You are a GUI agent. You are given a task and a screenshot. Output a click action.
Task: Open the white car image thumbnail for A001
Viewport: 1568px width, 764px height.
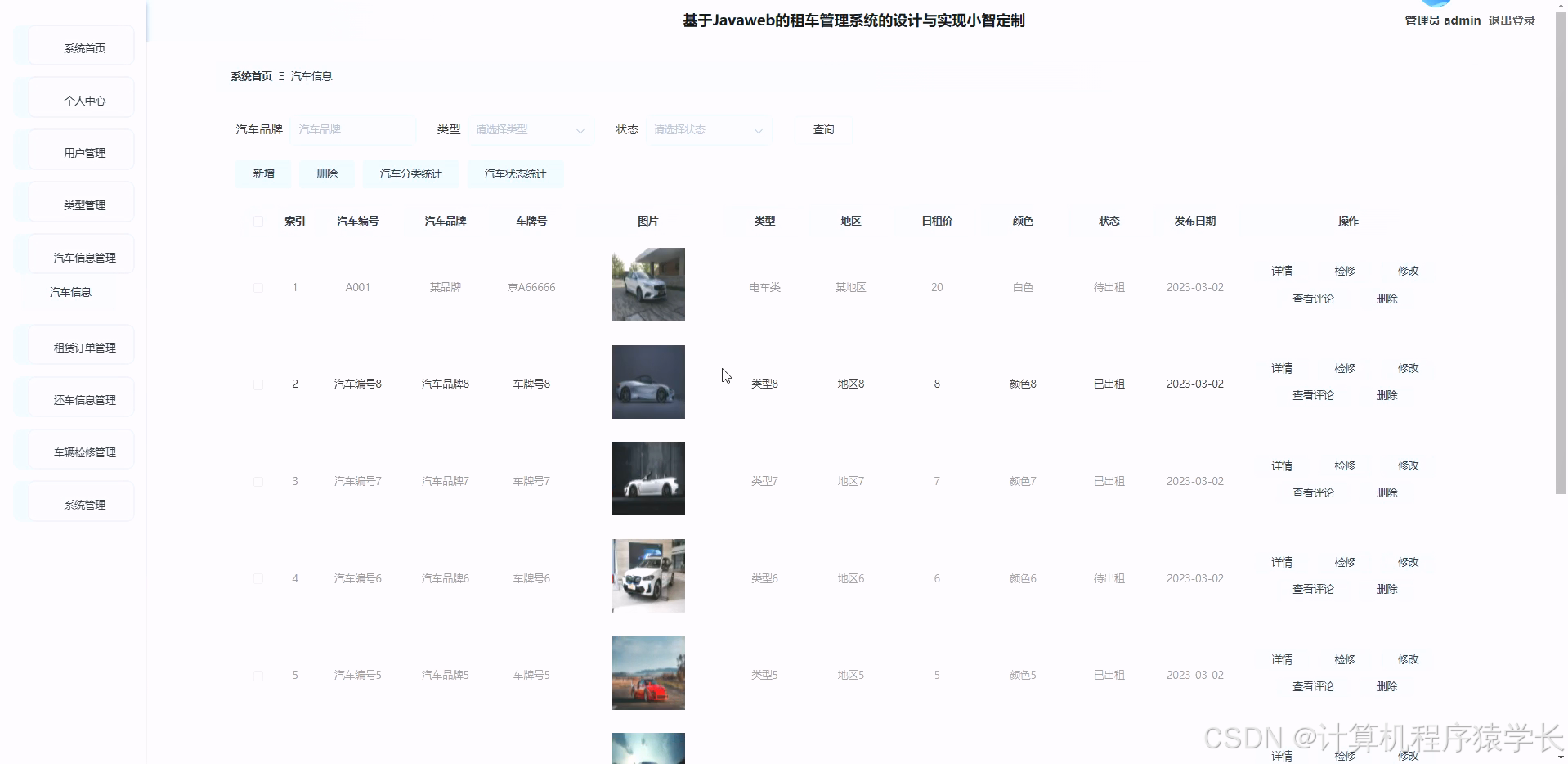tap(647, 285)
